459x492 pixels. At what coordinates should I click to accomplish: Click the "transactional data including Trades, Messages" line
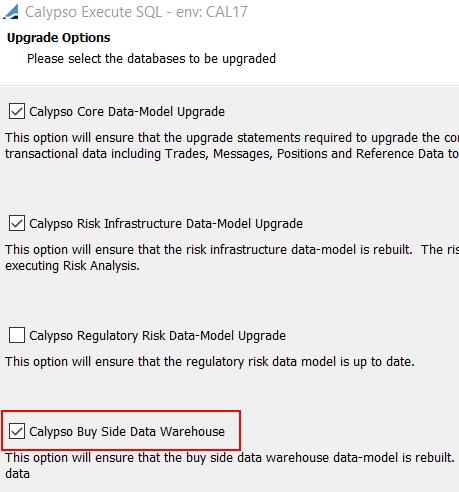click(x=232, y=154)
